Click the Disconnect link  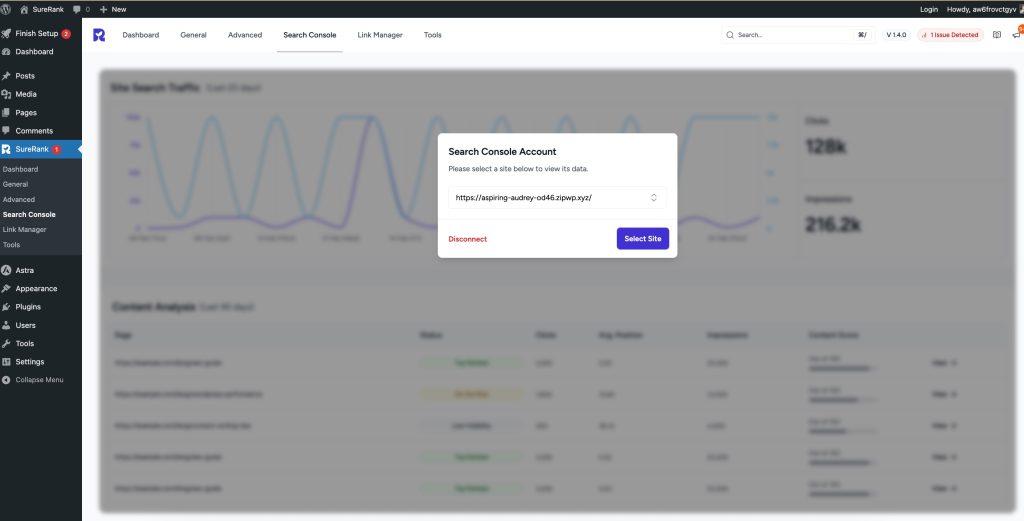pyautogui.click(x=468, y=239)
